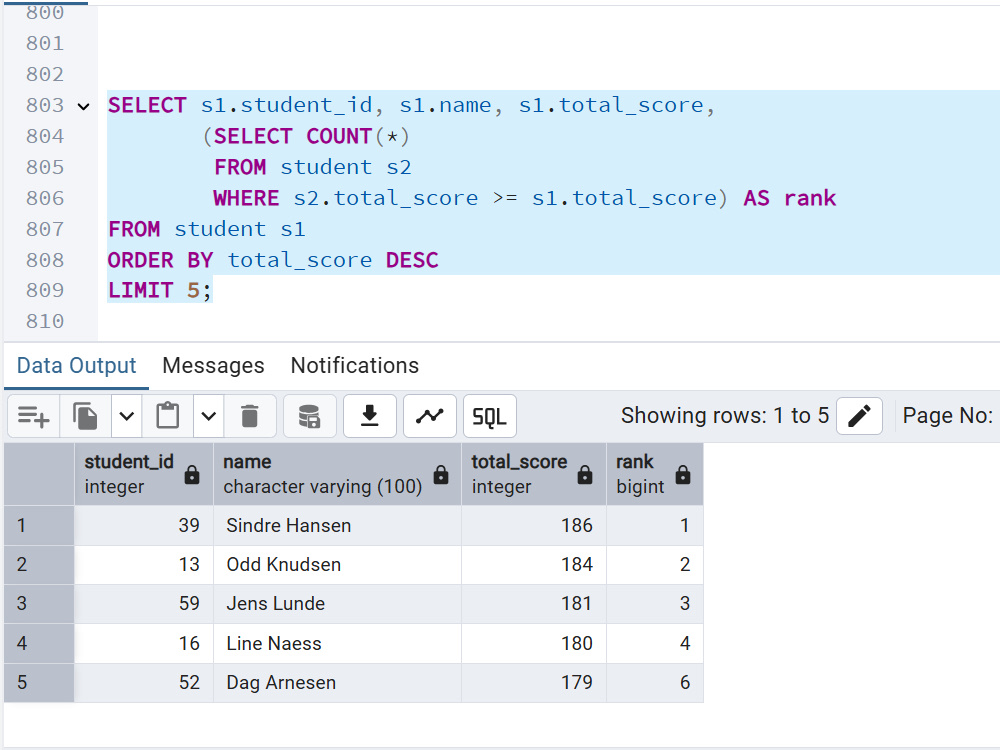The image size is (1000, 750).
Task: Open the Notifications tab
Action: click(355, 365)
